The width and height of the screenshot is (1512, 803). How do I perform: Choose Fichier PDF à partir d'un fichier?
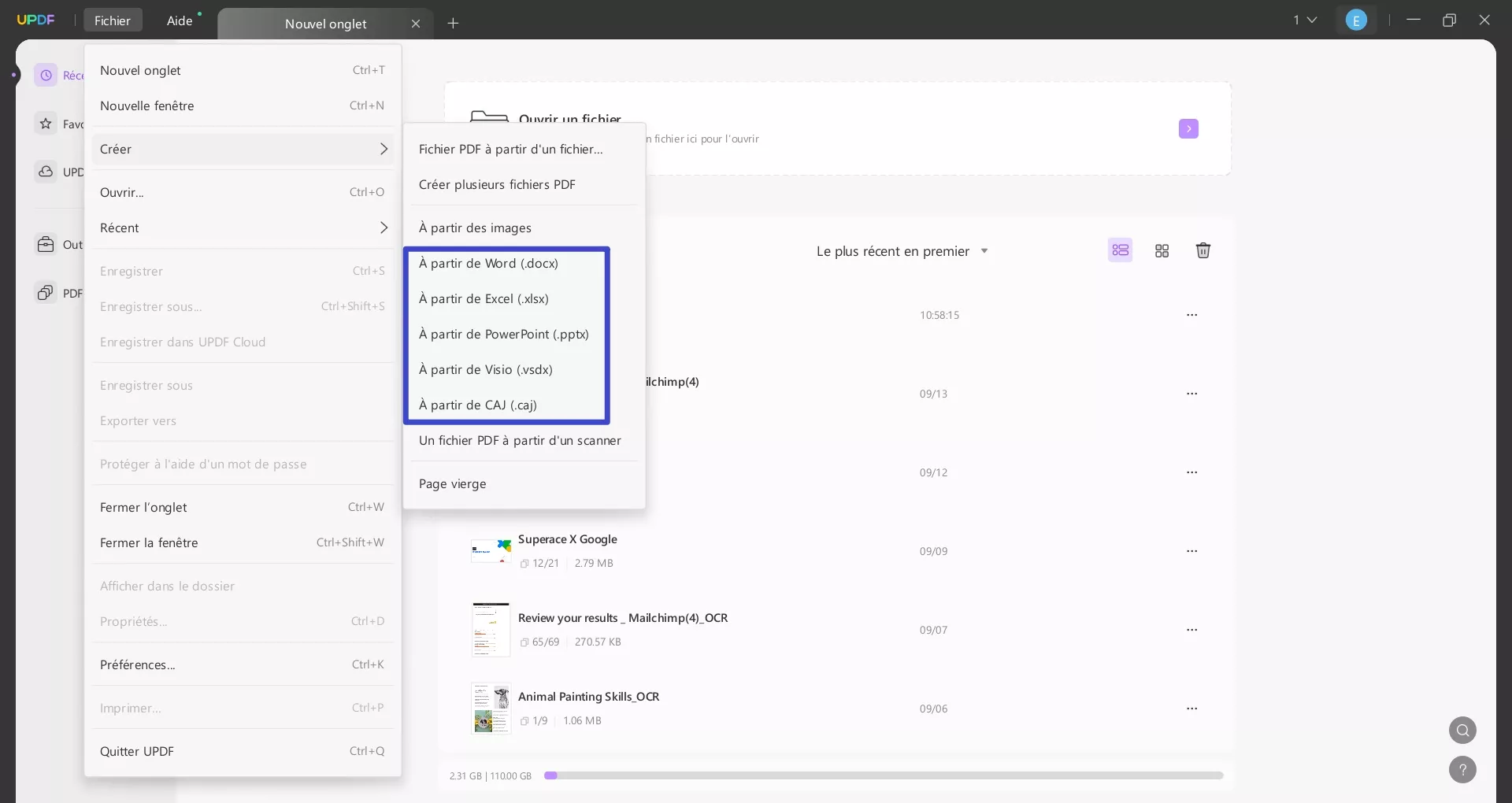coord(524,149)
